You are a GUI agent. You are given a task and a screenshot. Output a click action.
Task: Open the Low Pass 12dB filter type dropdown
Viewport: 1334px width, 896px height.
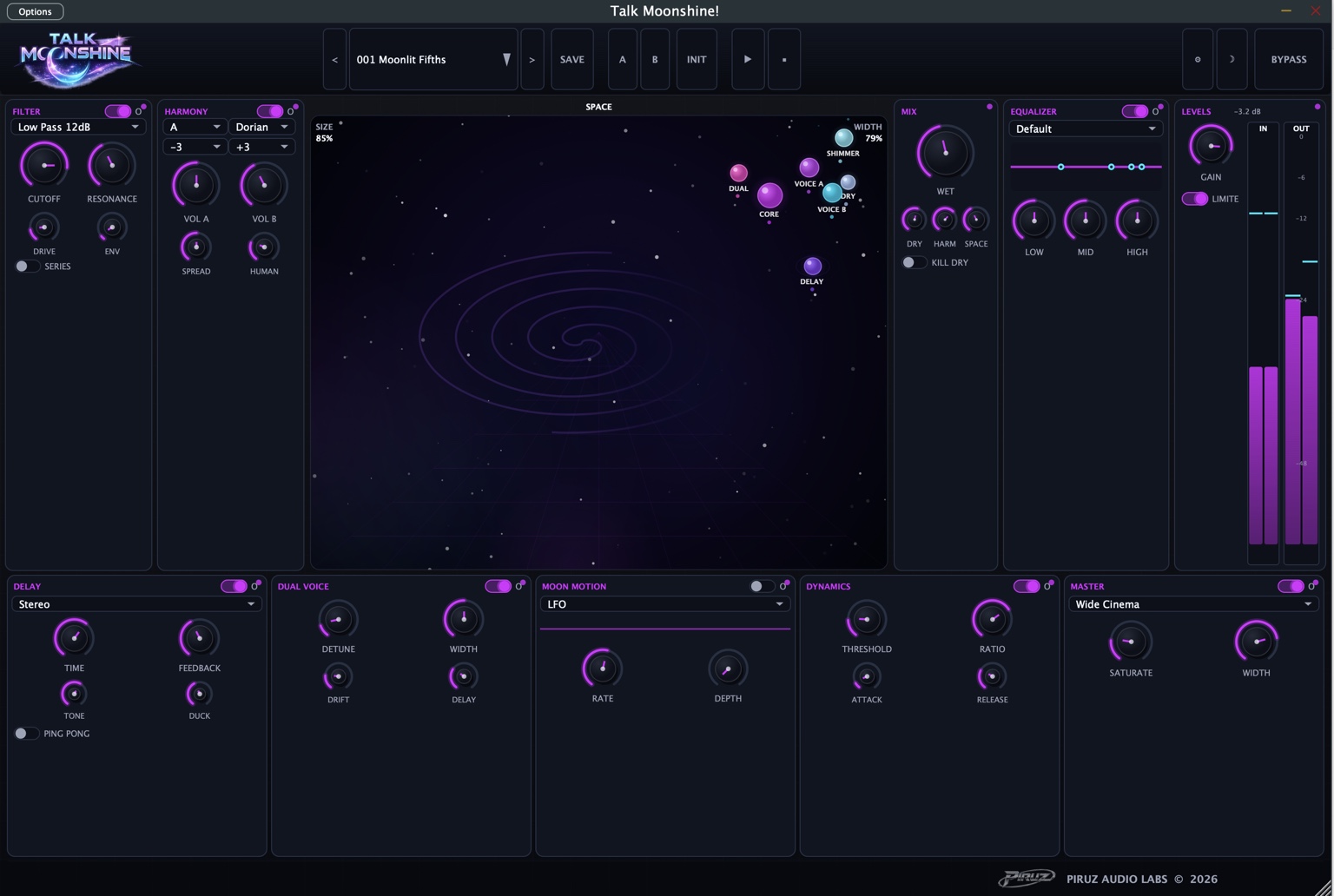coord(77,127)
